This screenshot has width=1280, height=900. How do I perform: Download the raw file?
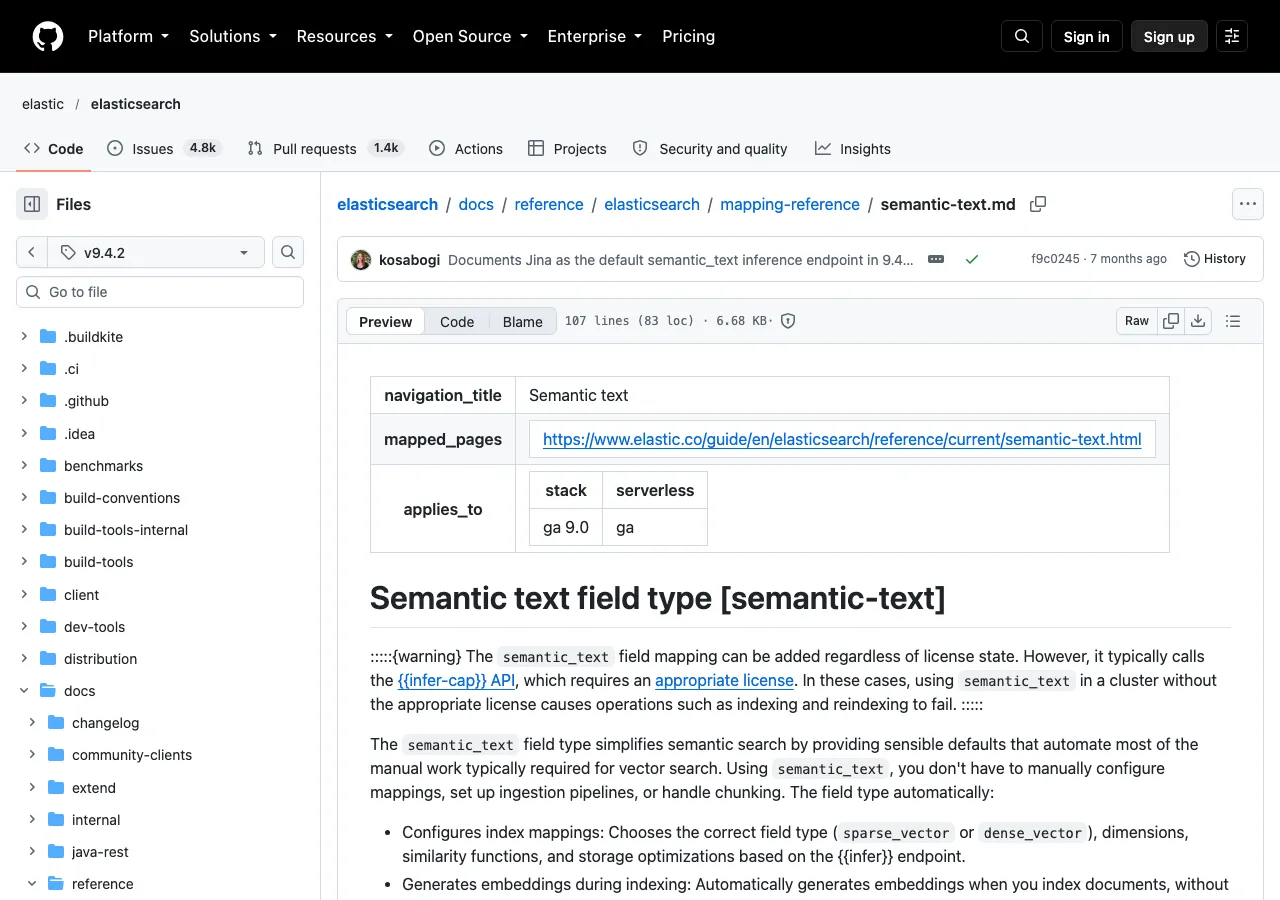[x=1198, y=321]
